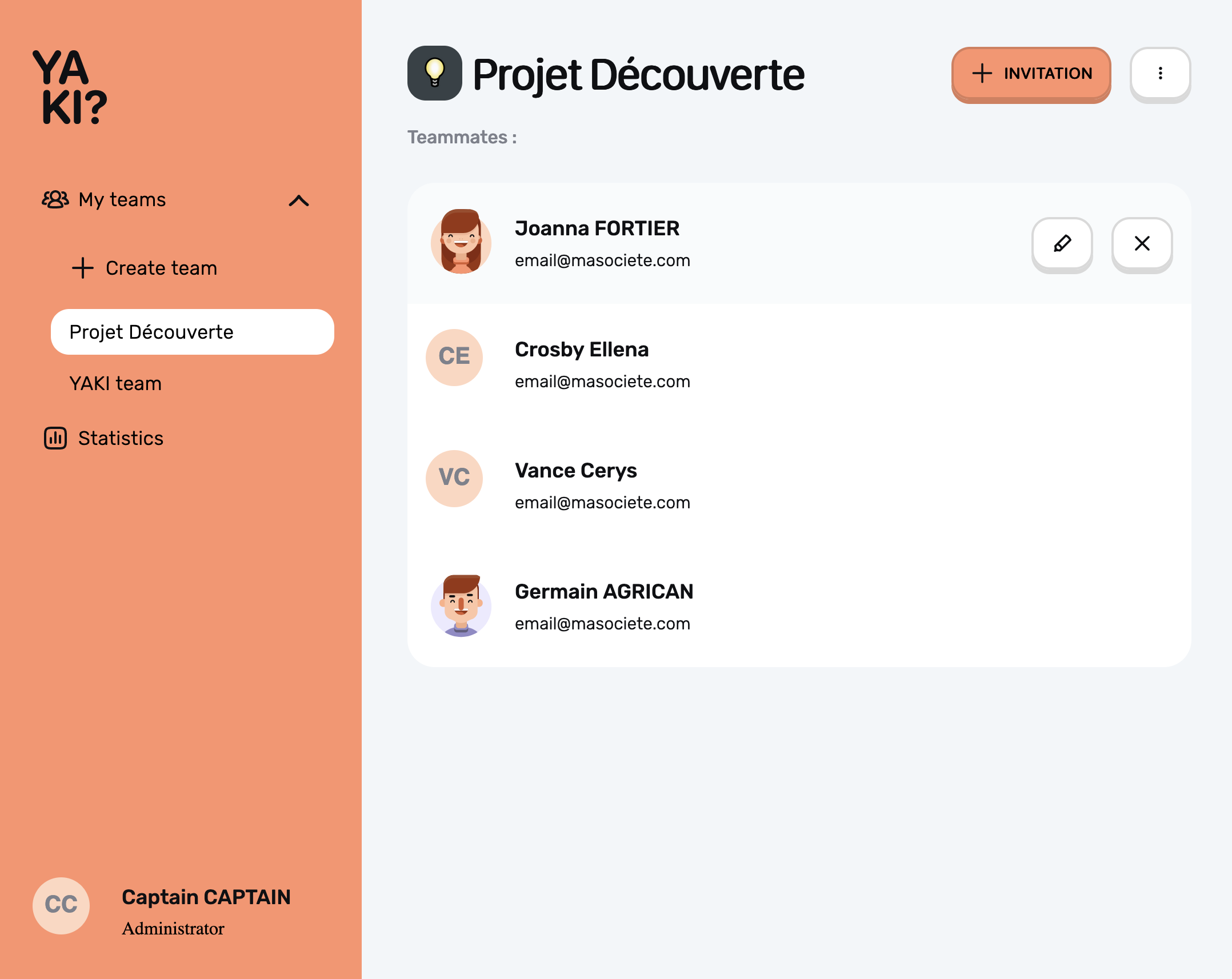The image size is (1232, 979).
Task: Click Crosby Ellena's CE initials avatar
Action: coord(454,357)
